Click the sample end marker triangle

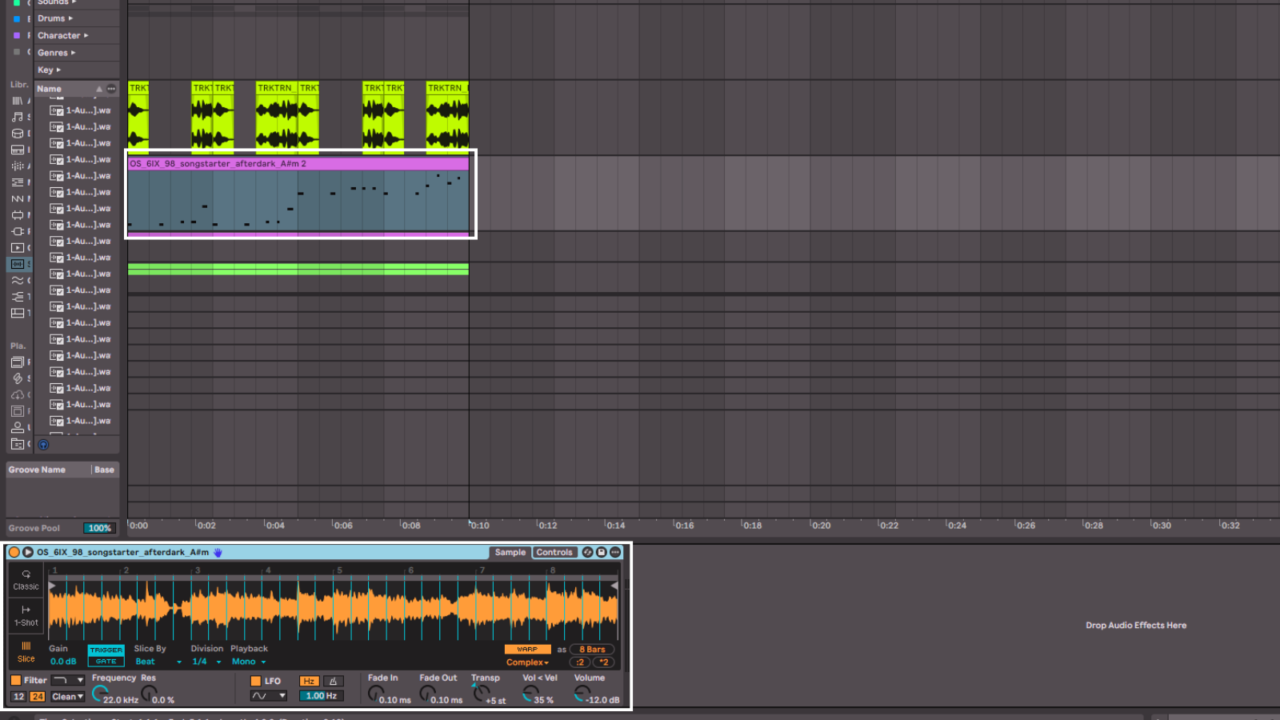click(614, 586)
